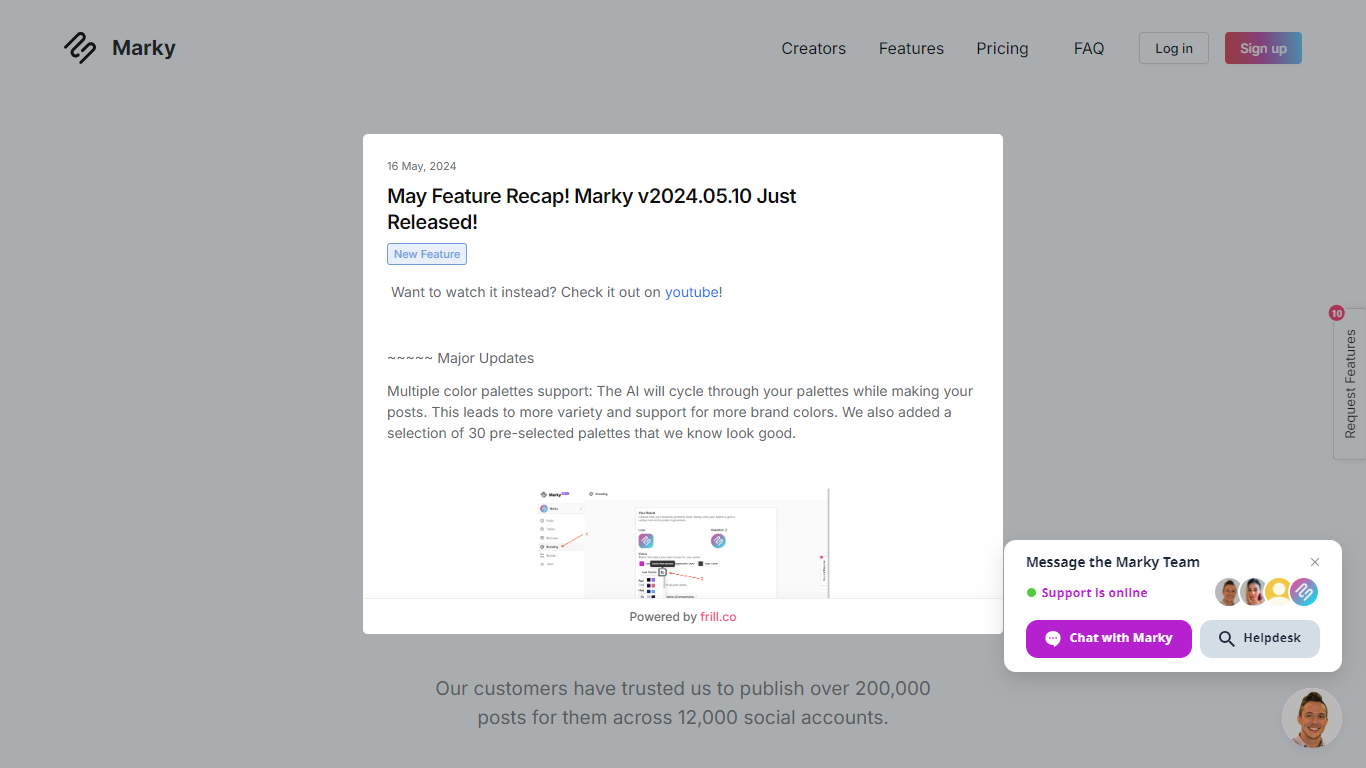The width and height of the screenshot is (1366, 768).
Task: Open the Features navigation link
Action: coord(911,48)
